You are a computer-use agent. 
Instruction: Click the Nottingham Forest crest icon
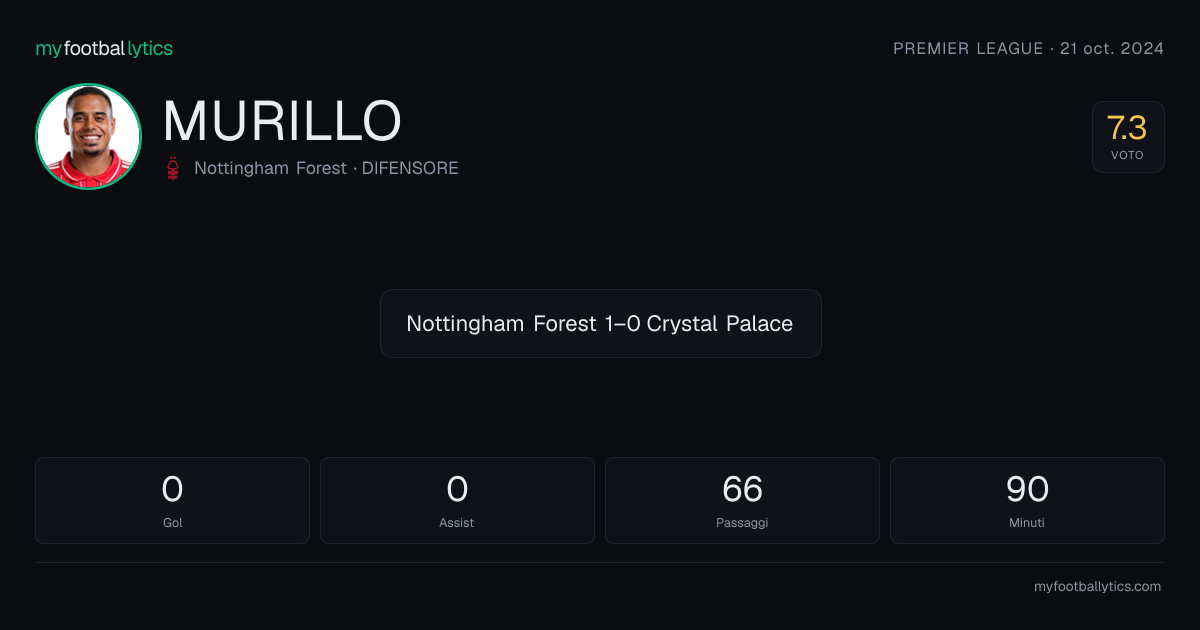(175, 168)
